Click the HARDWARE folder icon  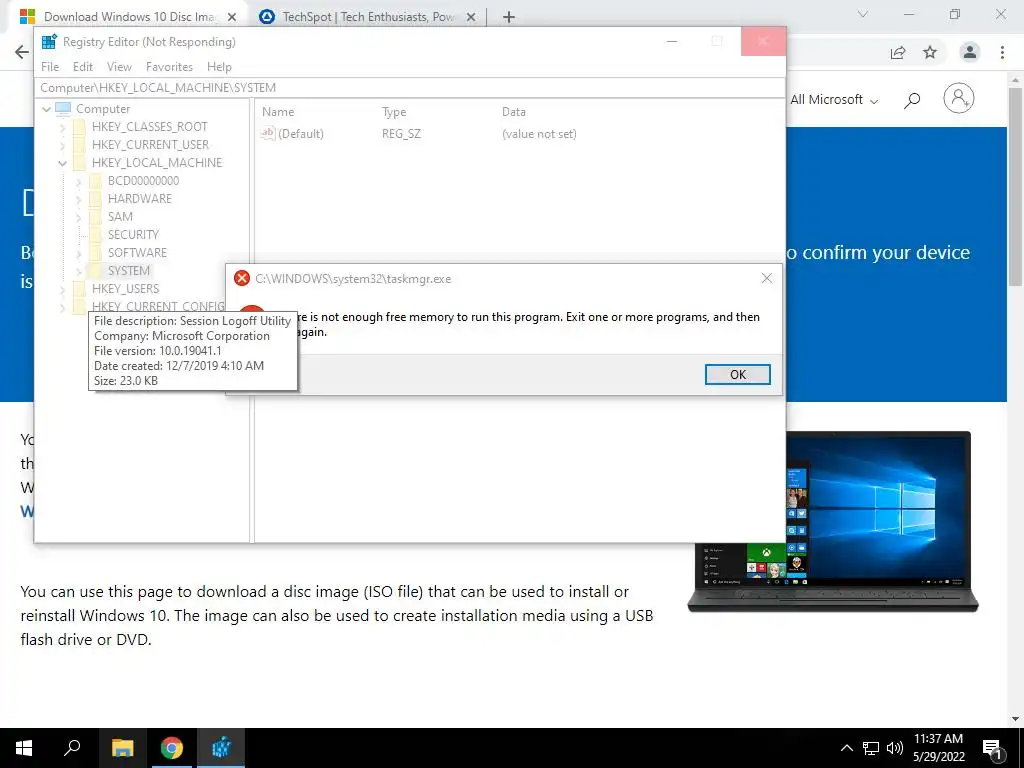(x=95, y=199)
